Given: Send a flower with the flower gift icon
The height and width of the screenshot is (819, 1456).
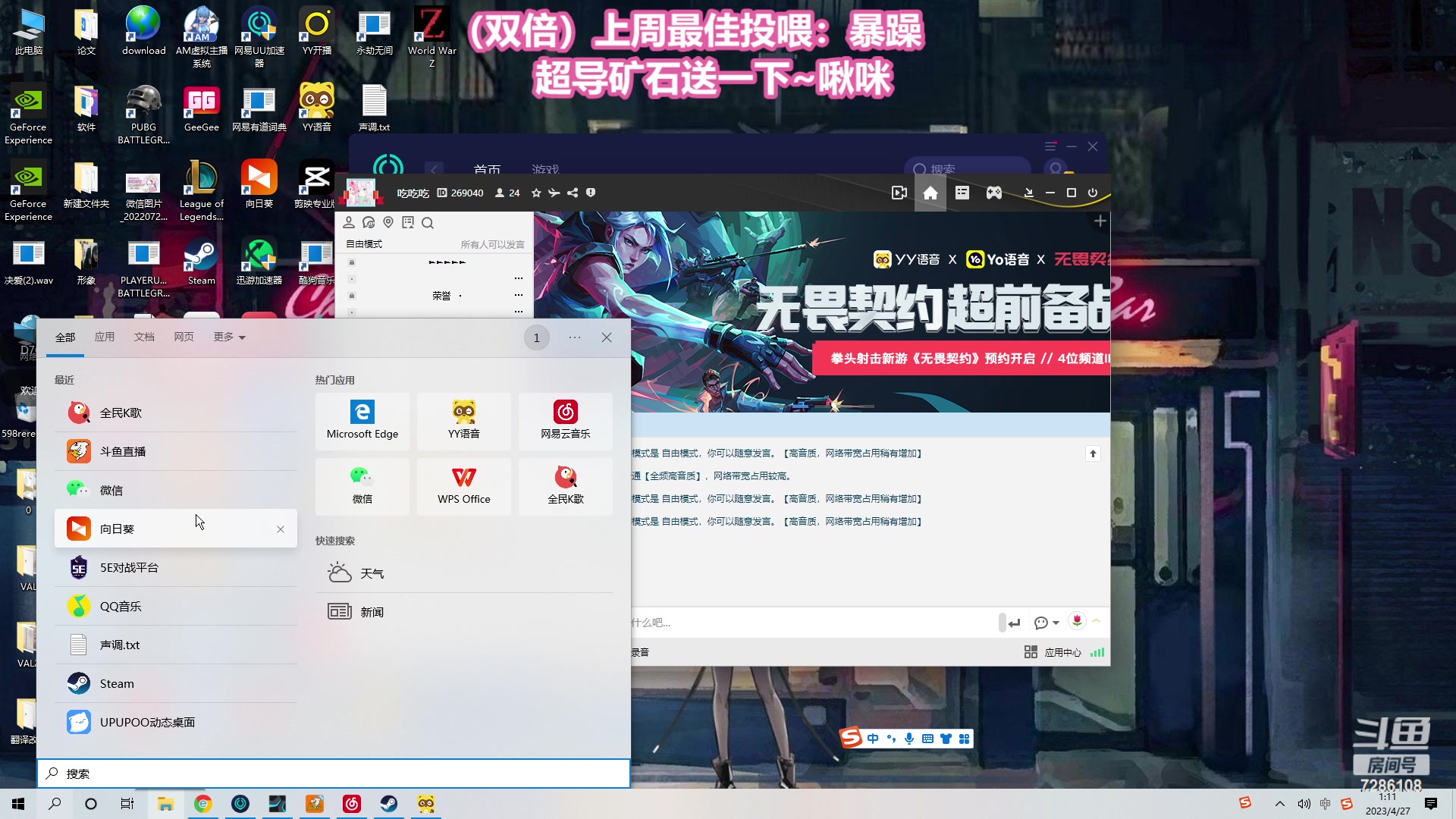Looking at the screenshot, I should tap(1077, 621).
